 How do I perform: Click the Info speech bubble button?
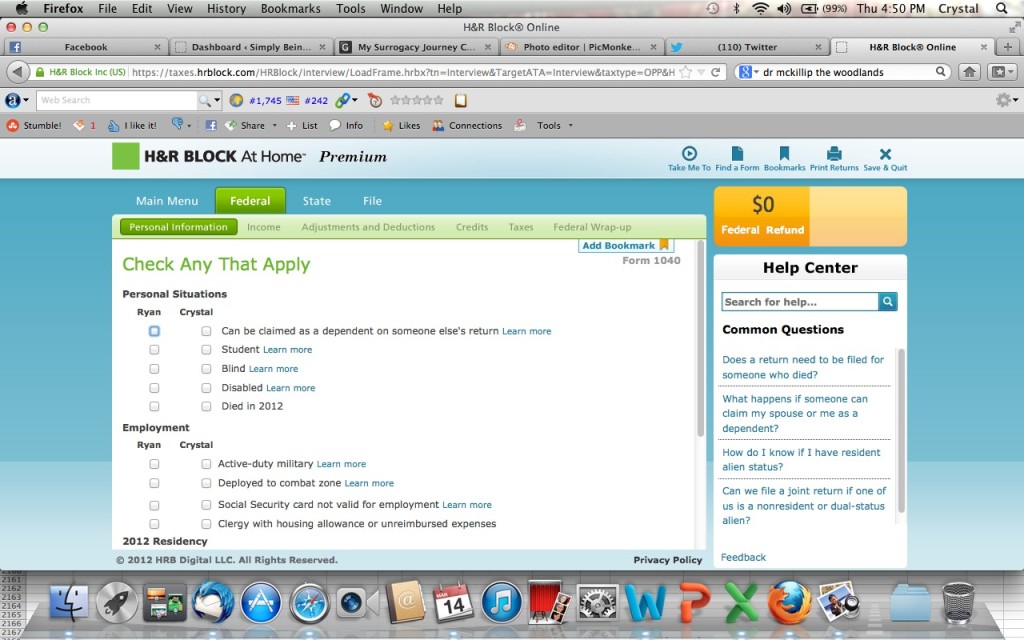tap(346, 125)
